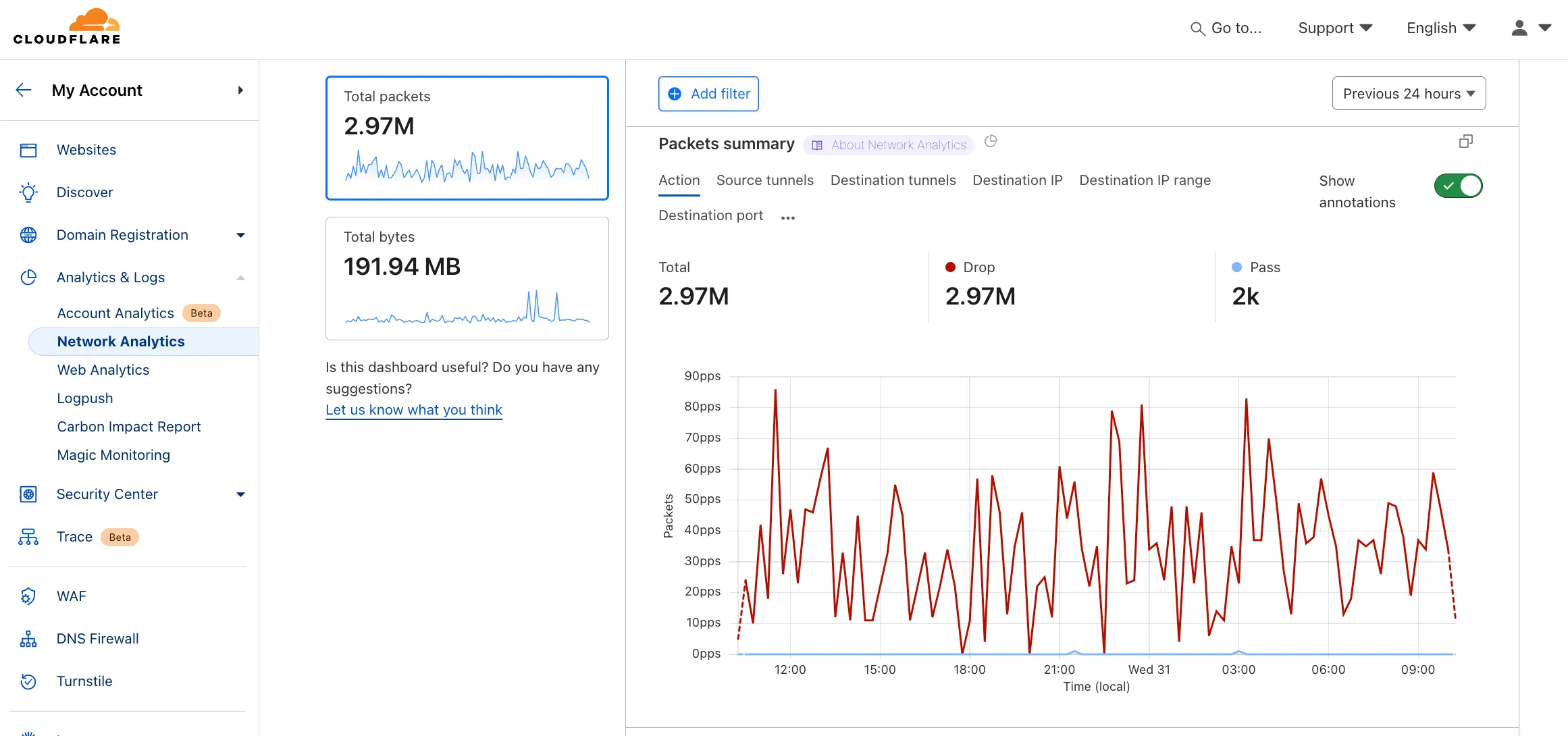1568x736 pixels.
Task: Open the Previous 24 hours dropdown
Action: pyautogui.click(x=1409, y=93)
